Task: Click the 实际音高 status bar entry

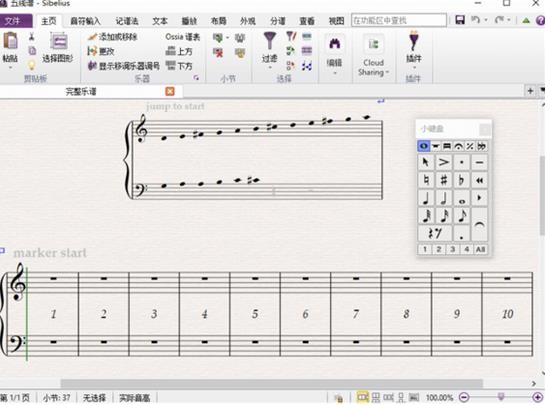Action: point(135,397)
